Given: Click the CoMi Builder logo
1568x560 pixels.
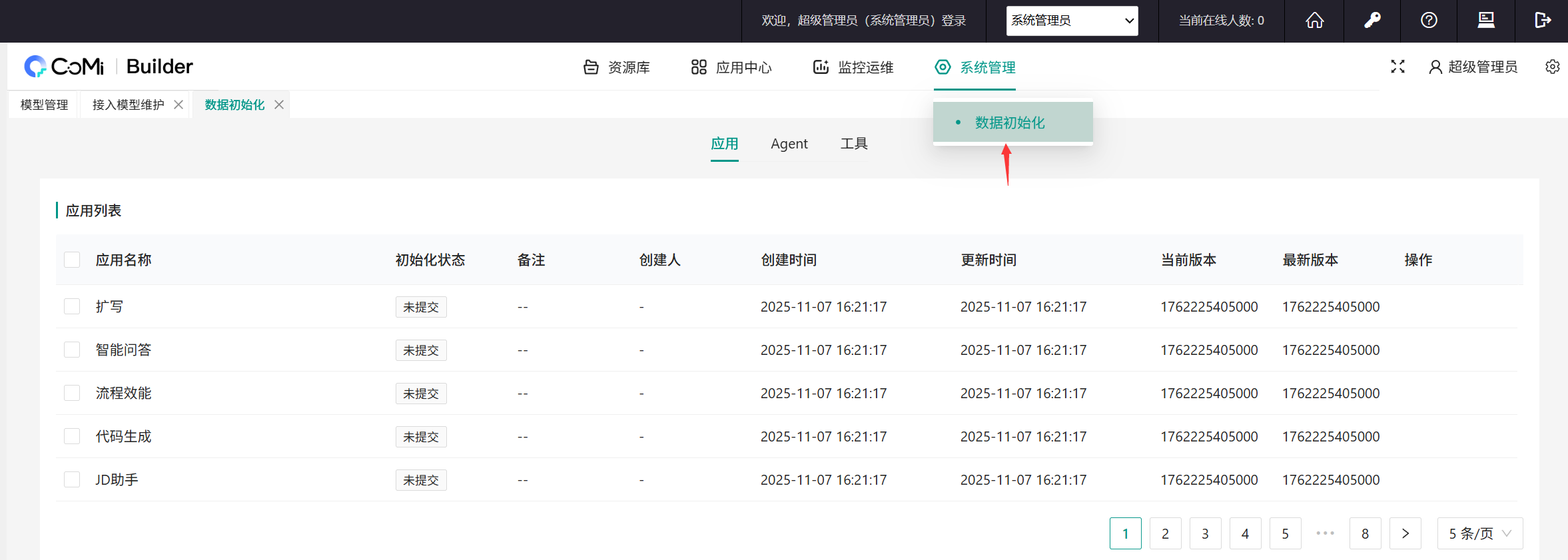Looking at the screenshot, I should pos(109,67).
